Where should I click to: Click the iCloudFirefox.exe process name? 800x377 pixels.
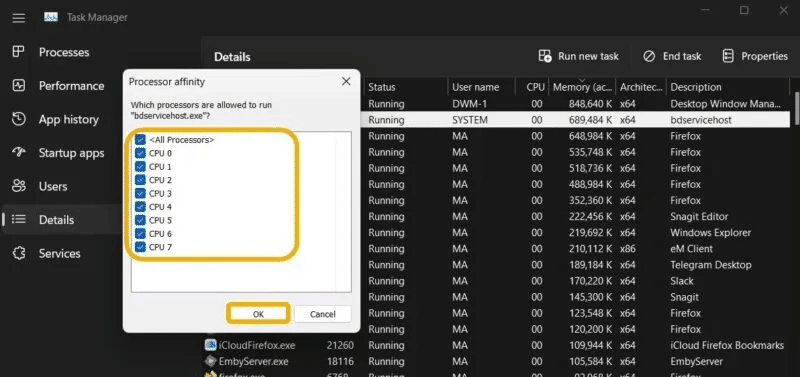point(257,345)
